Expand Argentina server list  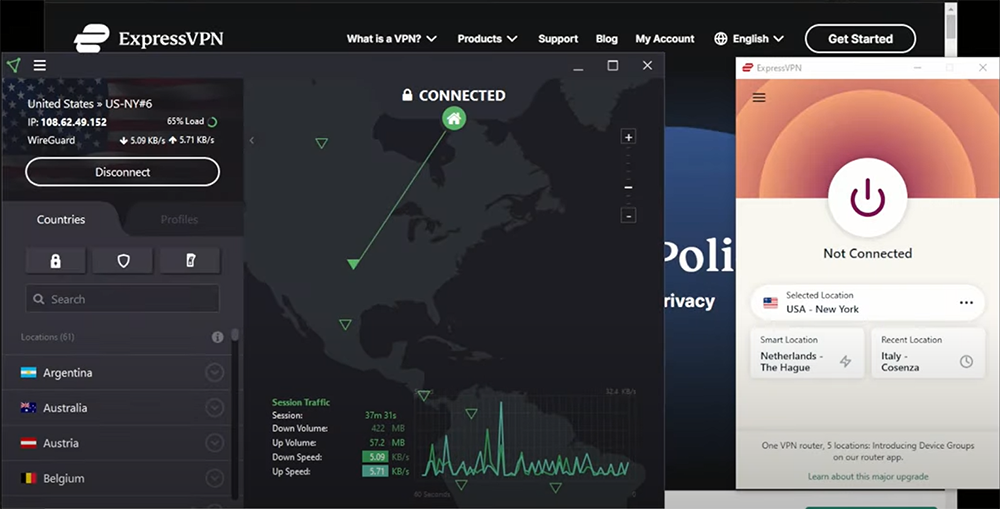[x=215, y=373]
